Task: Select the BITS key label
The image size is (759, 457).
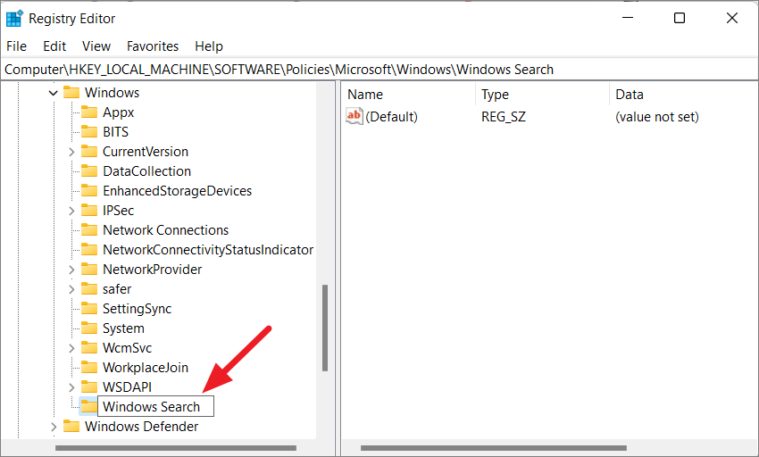Action: [x=115, y=132]
